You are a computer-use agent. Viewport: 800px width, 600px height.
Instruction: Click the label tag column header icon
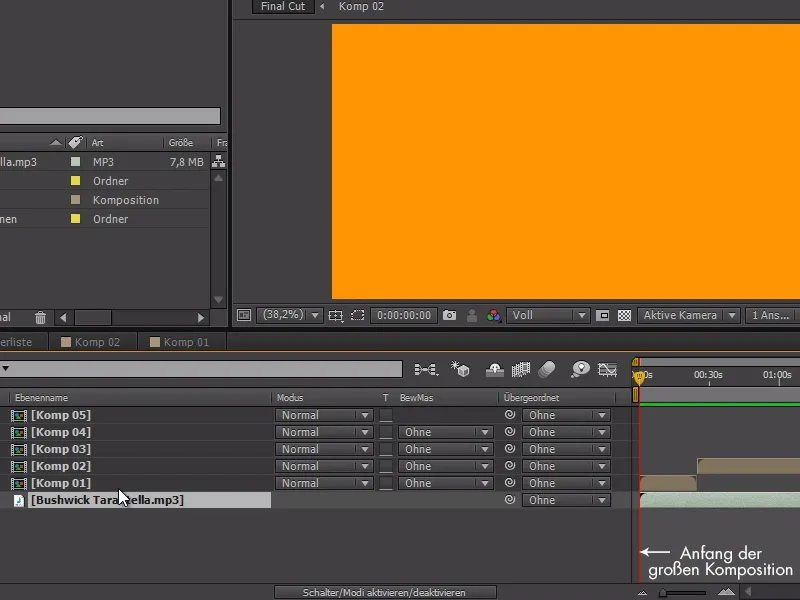click(76, 142)
